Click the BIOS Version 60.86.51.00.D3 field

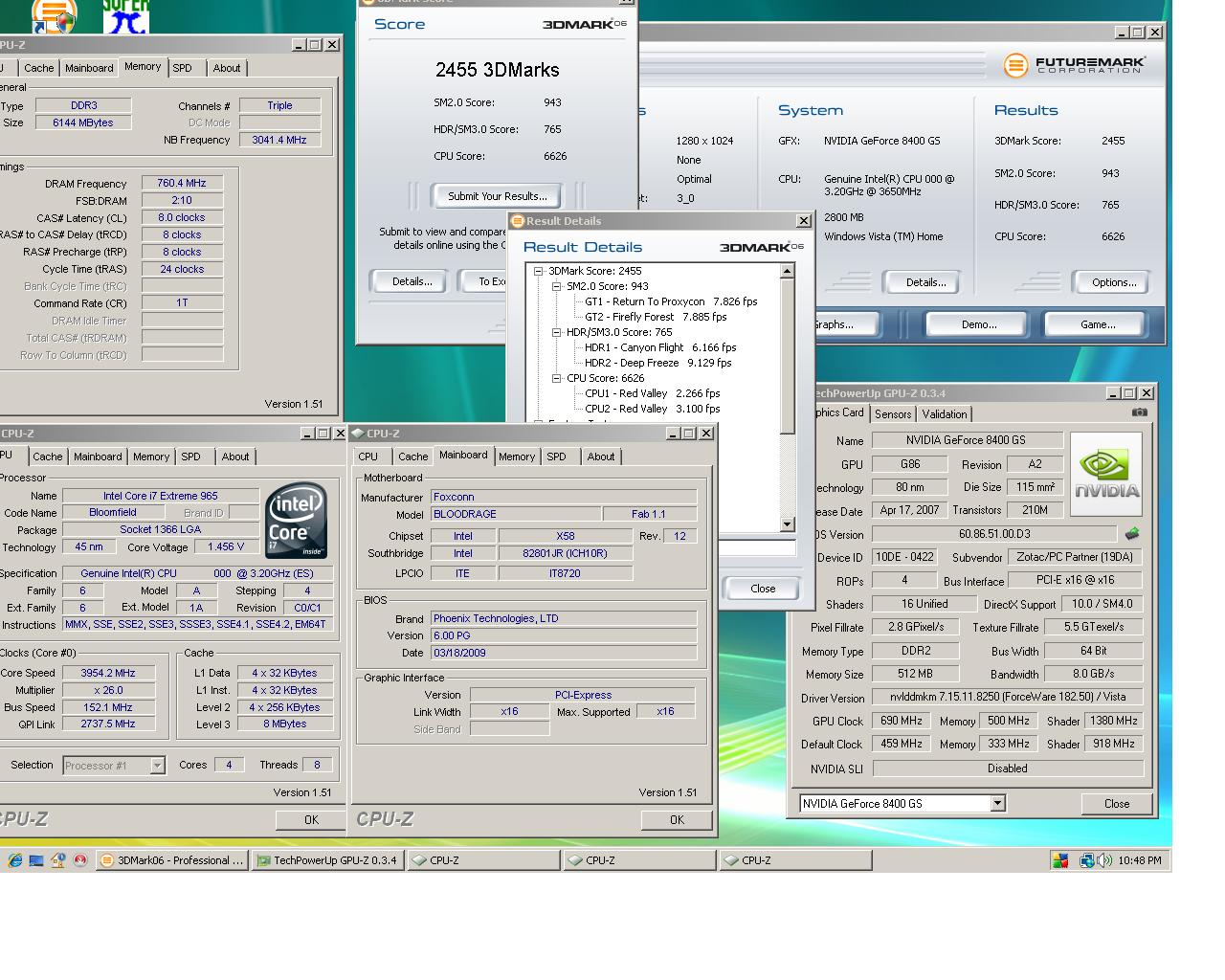[x=994, y=534]
